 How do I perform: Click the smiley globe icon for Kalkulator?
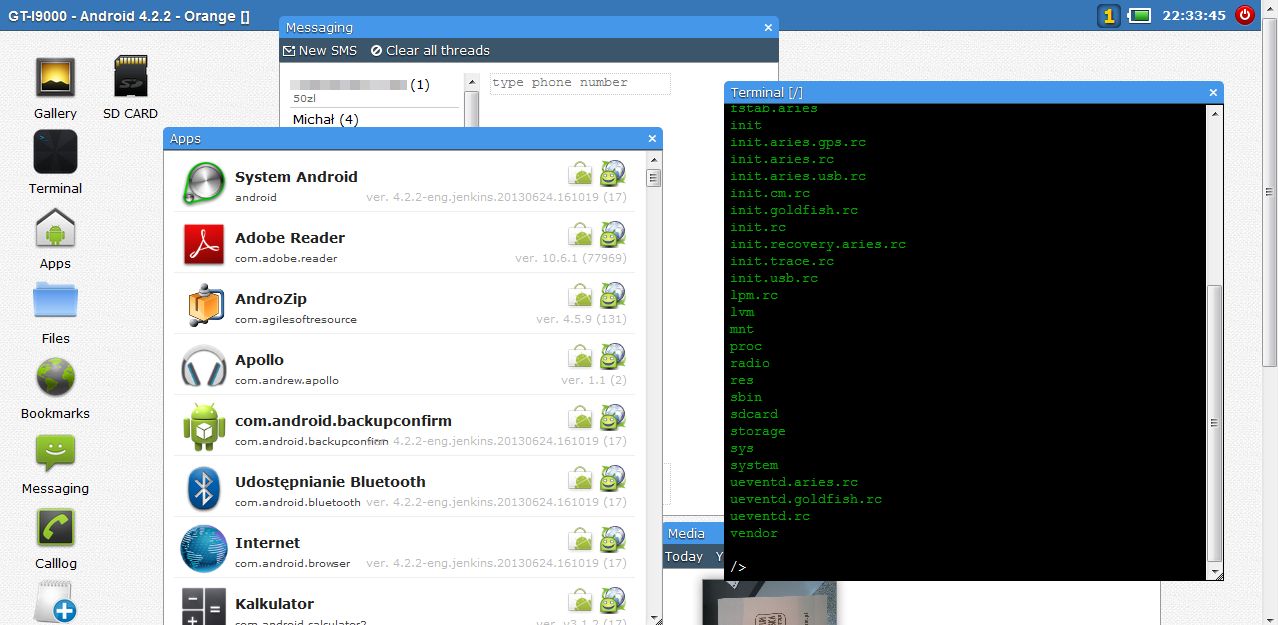(x=613, y=600)
